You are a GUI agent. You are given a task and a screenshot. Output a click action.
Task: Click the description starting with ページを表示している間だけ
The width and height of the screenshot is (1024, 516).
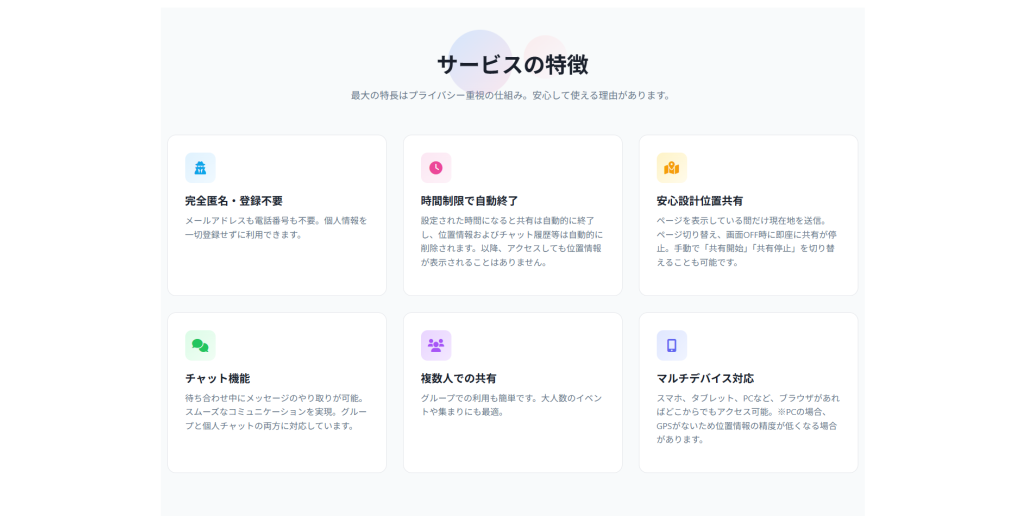click(x=748, y=241)
